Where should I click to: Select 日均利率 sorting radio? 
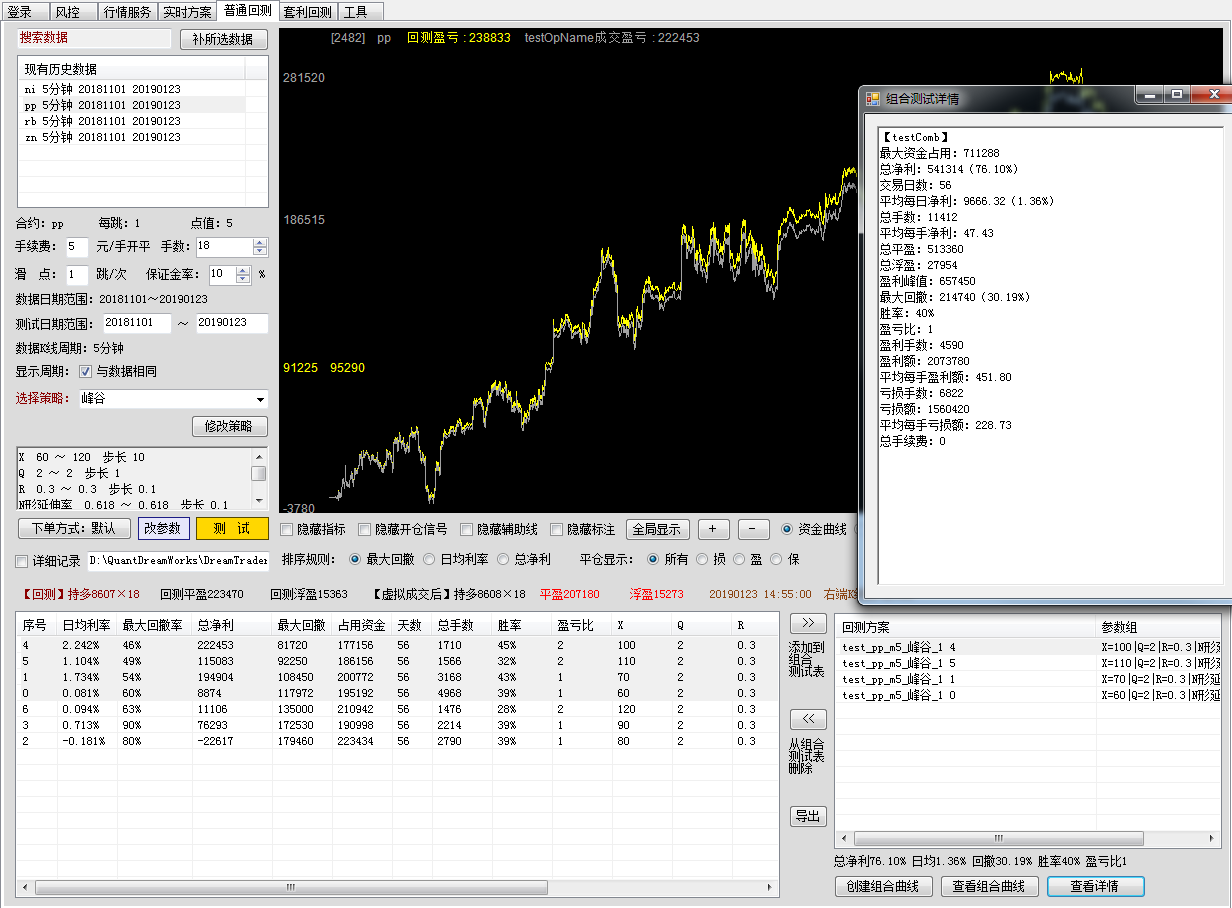pos(430,560)
